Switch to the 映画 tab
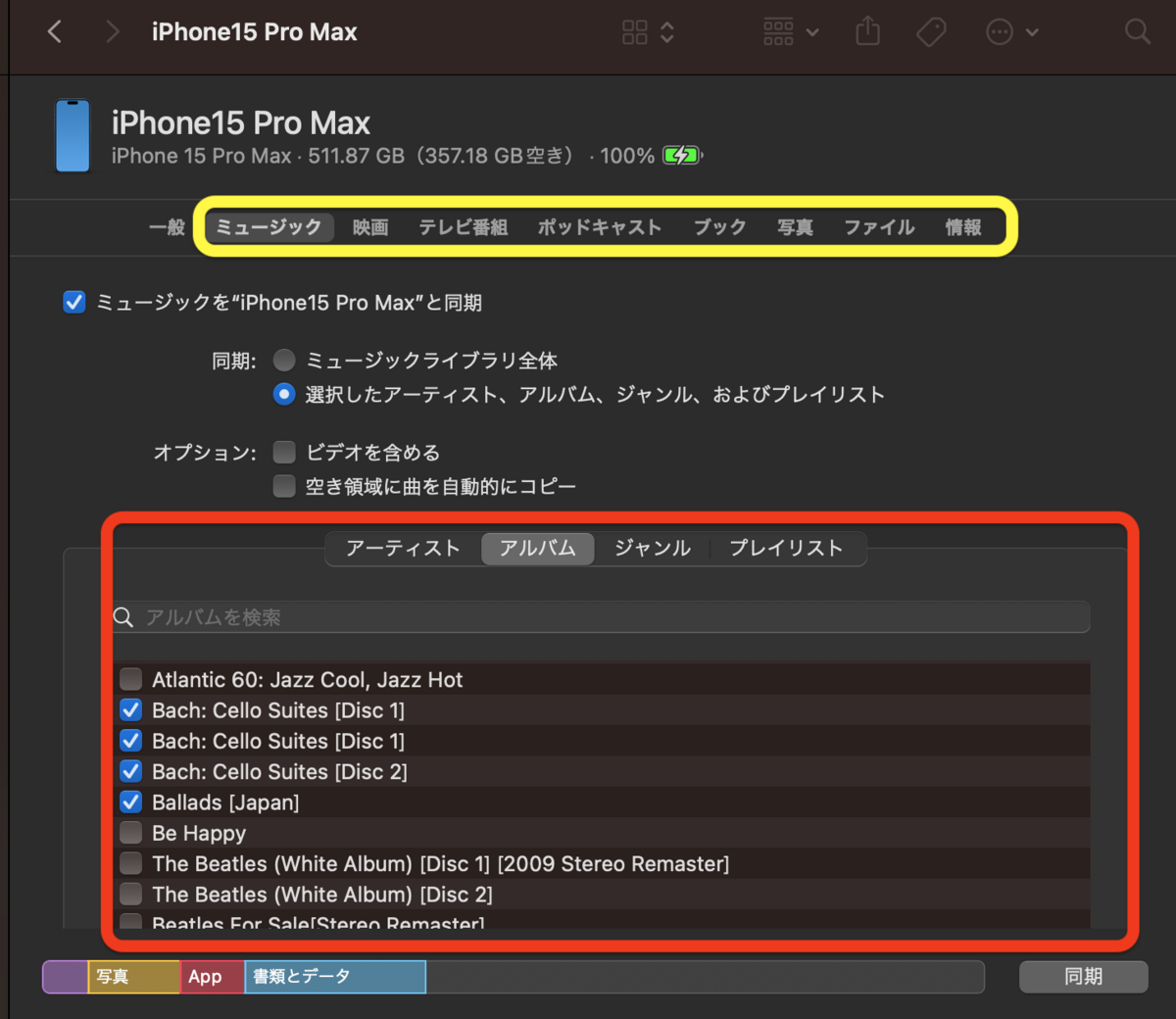 tap(370, 227)
